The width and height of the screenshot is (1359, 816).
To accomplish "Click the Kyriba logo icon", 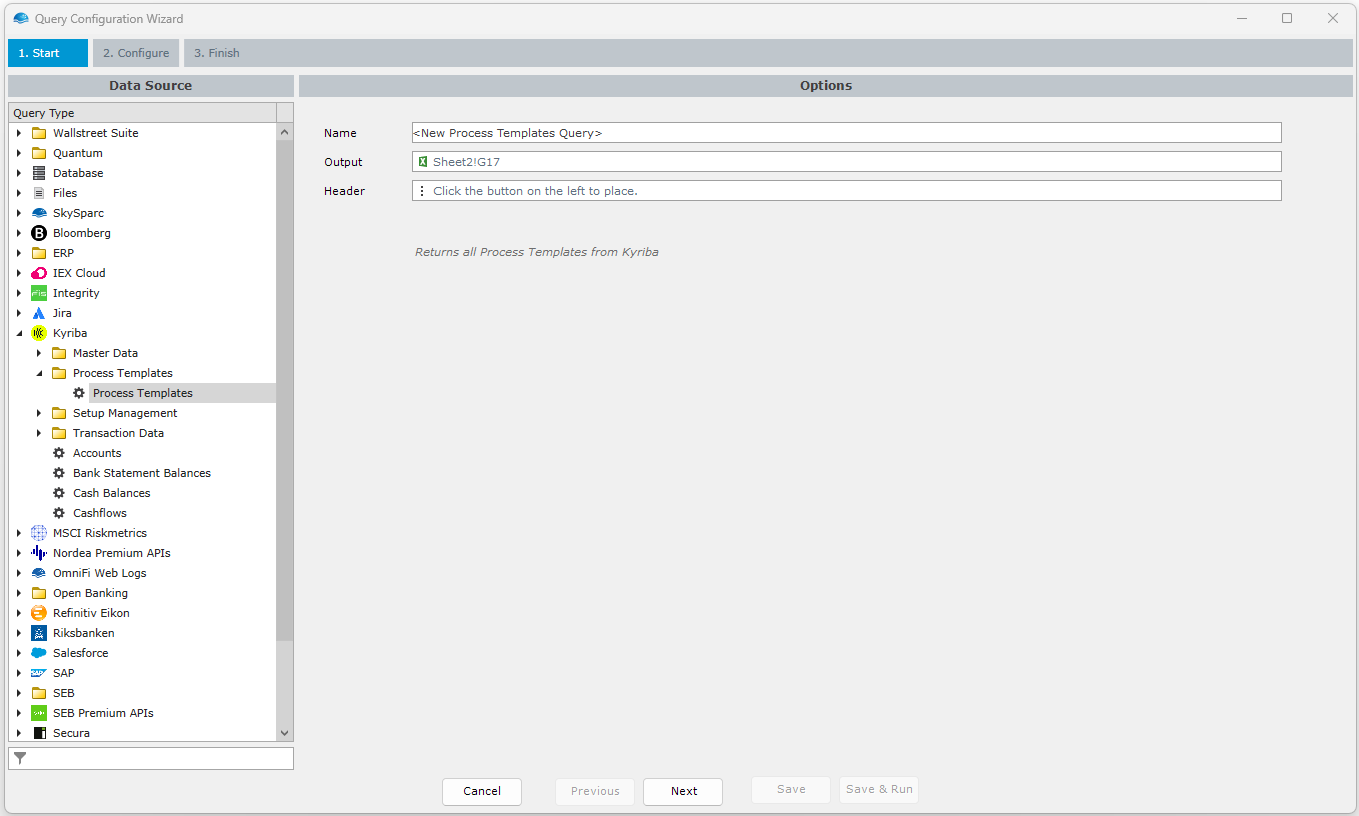I will (x=39, y=333).
